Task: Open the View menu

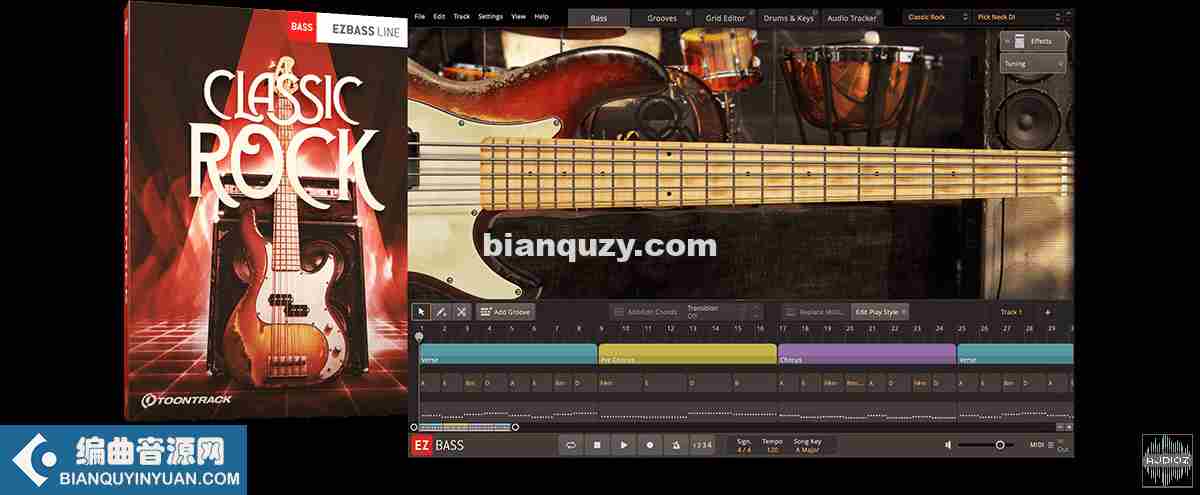Action: 518,17
